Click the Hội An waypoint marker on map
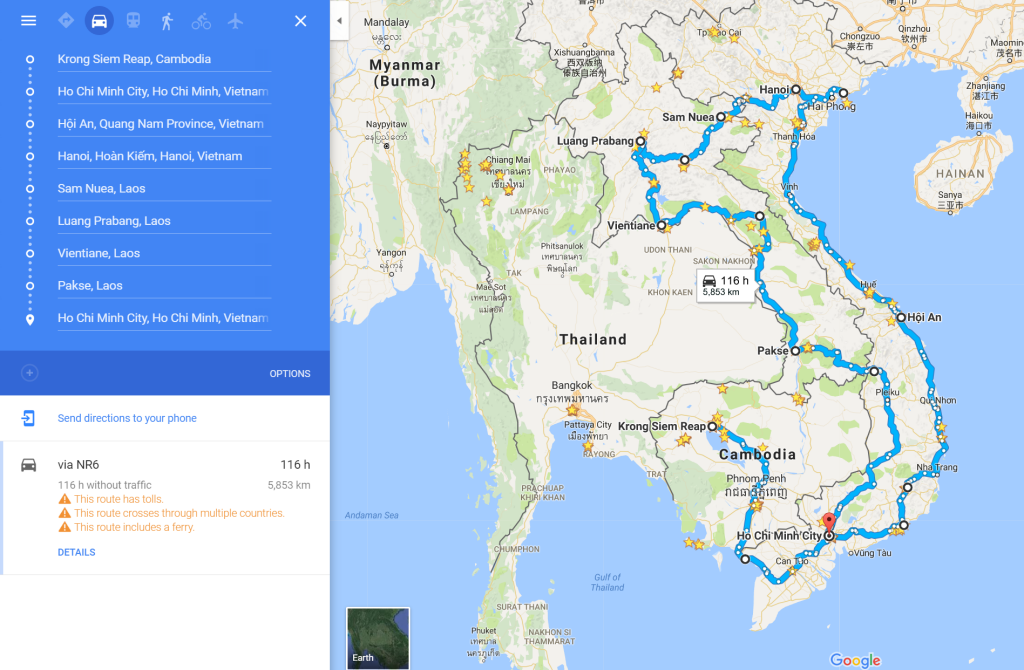The width and height of the screenshot is (1024, 670). (x=901, y=317)
